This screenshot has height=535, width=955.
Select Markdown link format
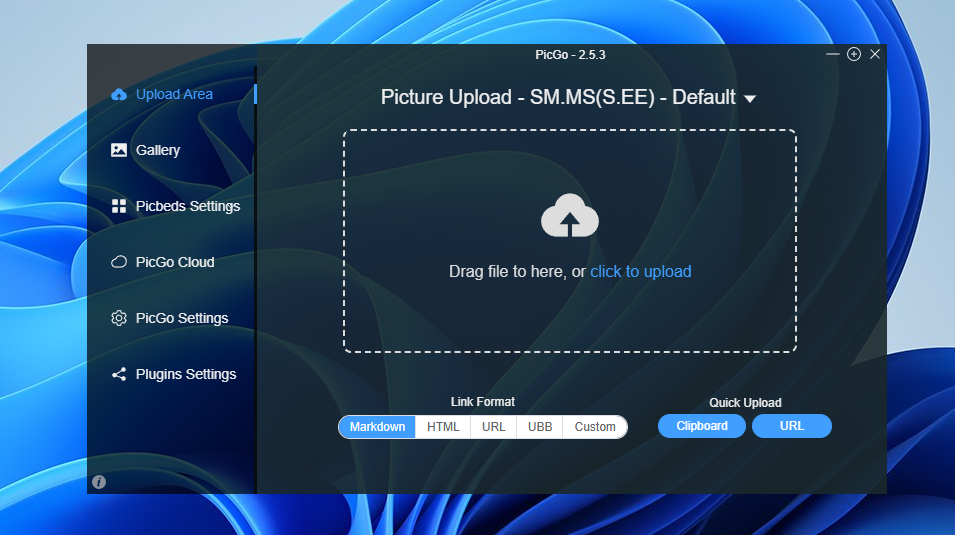377,427
